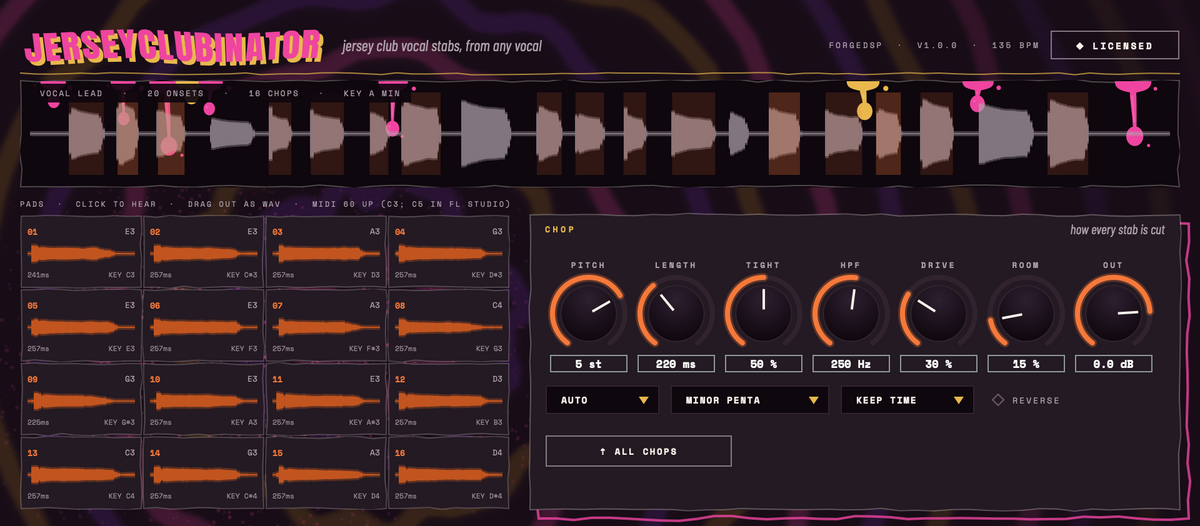This screenshot has height=526, width=1200.
Task: Trigger pad 05 with KEY E3
Action: point(81,325)
